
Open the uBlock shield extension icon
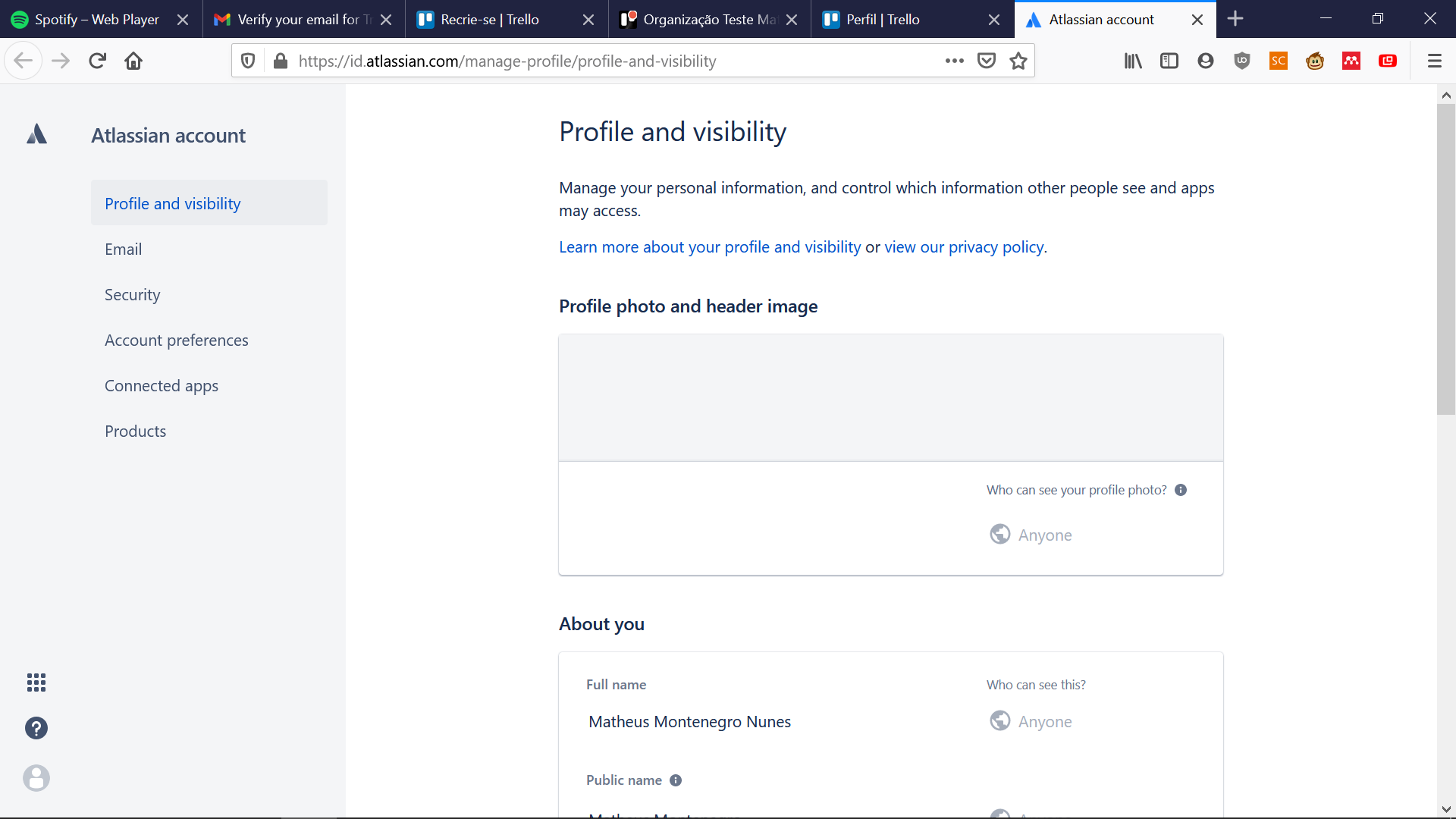(x=1242, y=61)
